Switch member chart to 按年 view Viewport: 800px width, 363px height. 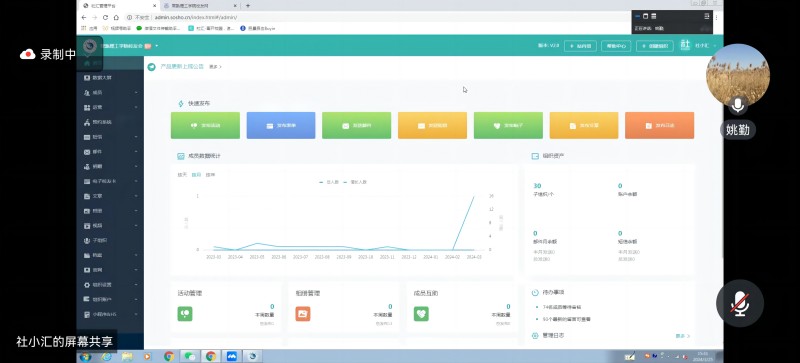click(210, 175)
